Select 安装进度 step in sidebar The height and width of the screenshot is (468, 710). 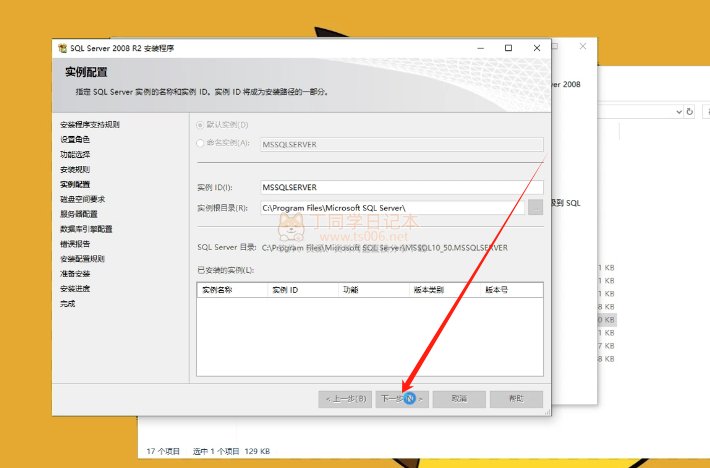pos(75,289)
